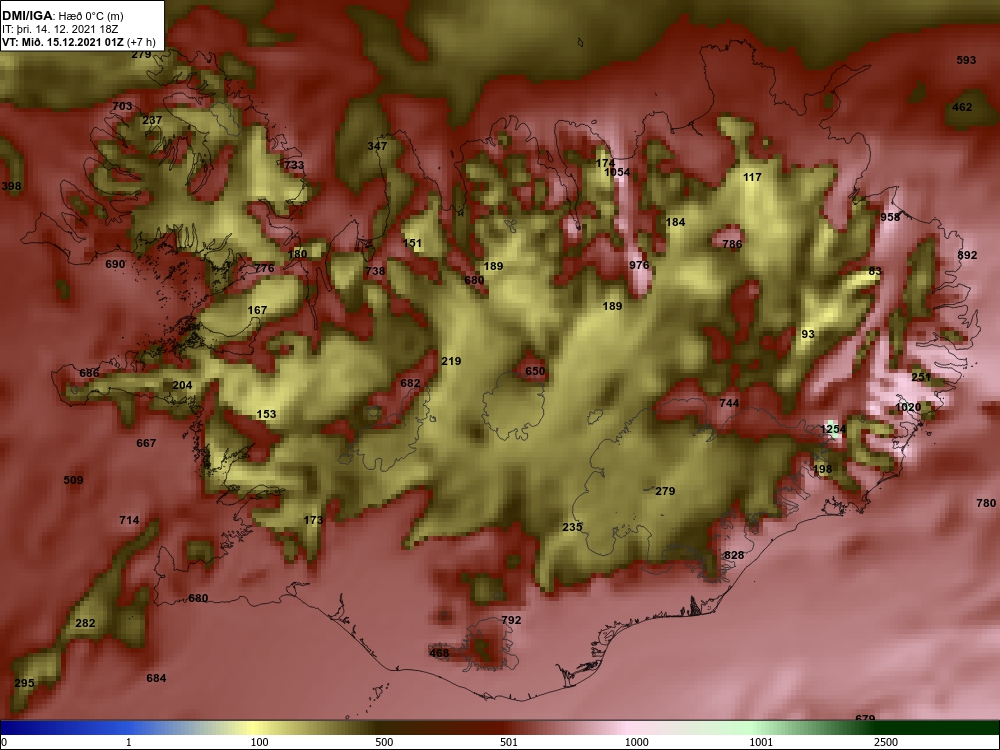Pick the map value 1254
The height and width of the screenshot is (750, 1000).
pyautogui.click(x=833, y=429)
